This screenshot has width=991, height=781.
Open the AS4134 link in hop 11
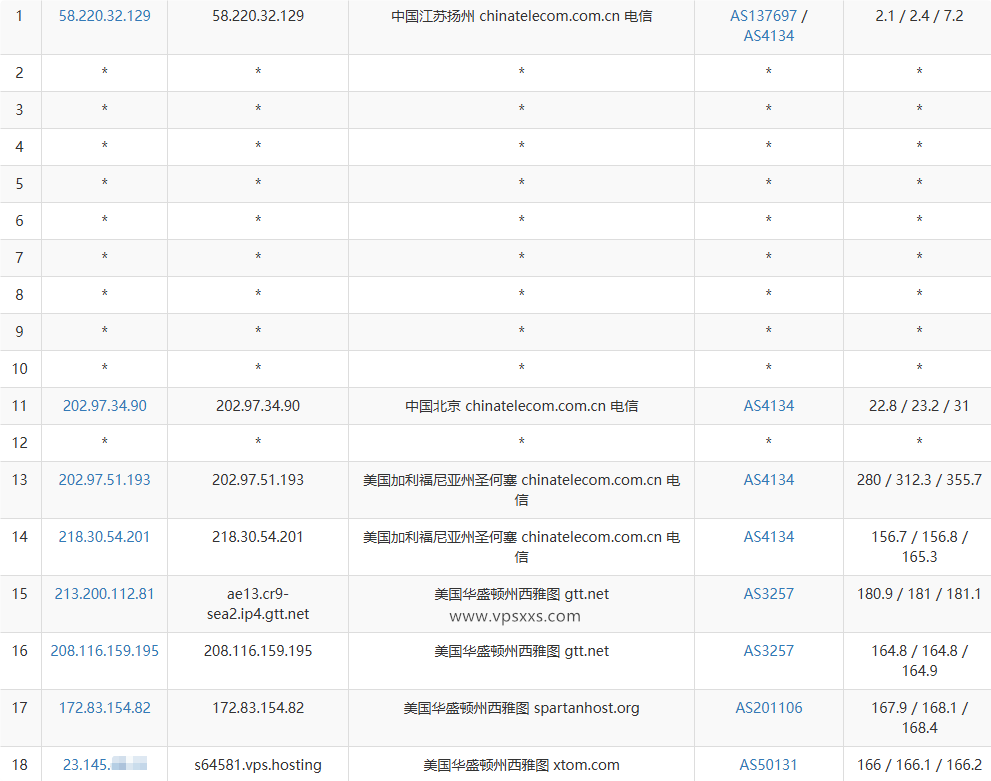pos(769,406)
